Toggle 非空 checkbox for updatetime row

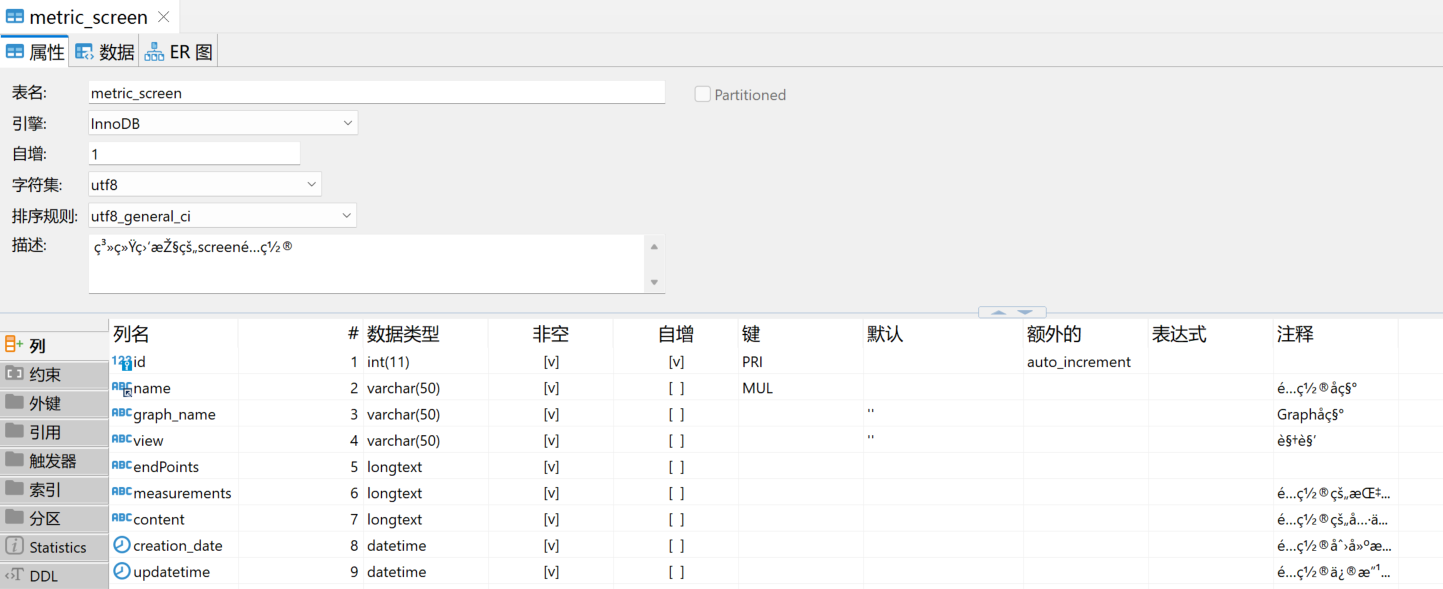pos(551,572)
